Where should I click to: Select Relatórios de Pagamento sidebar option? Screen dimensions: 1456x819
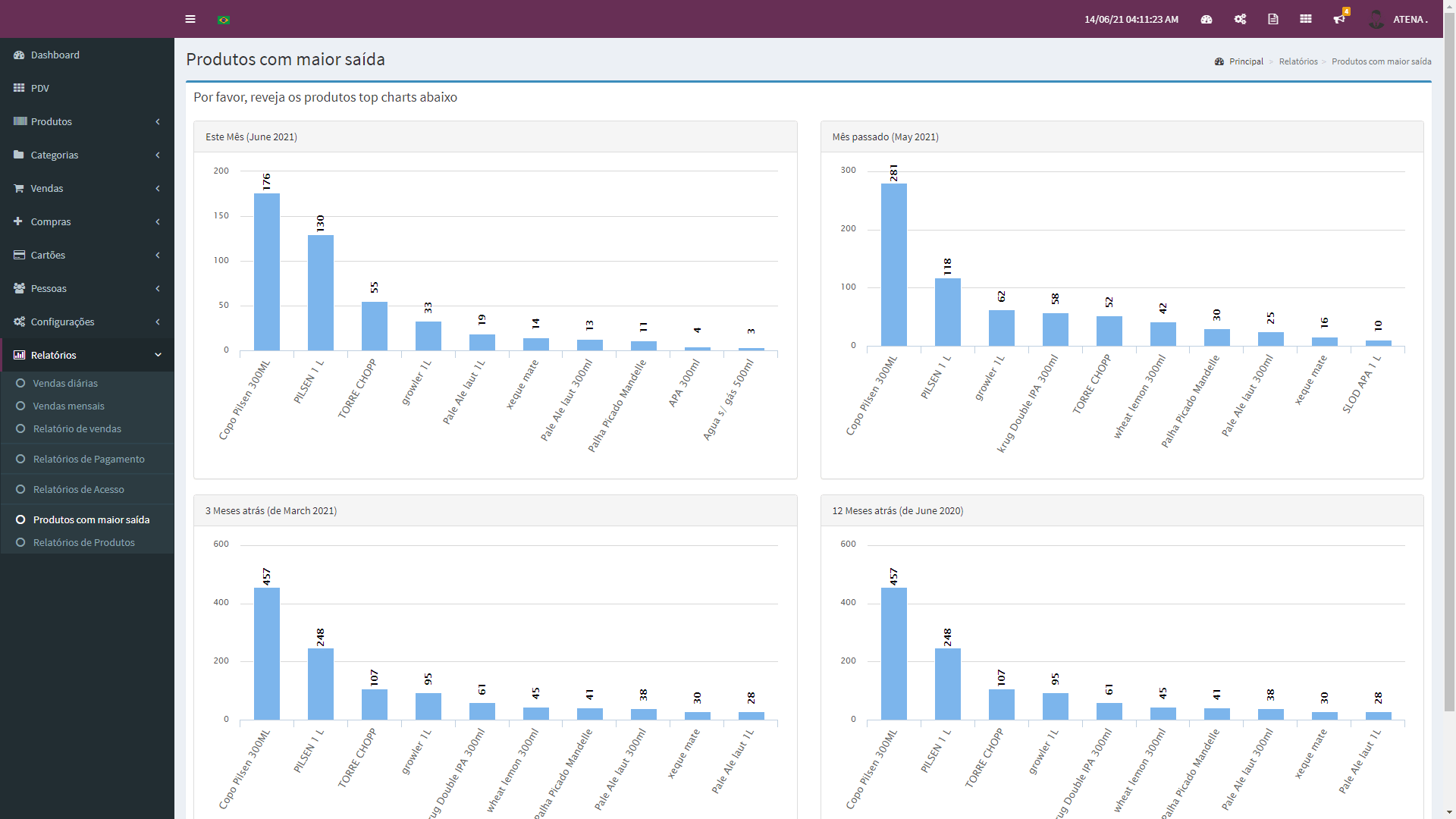tap(89, 459)
